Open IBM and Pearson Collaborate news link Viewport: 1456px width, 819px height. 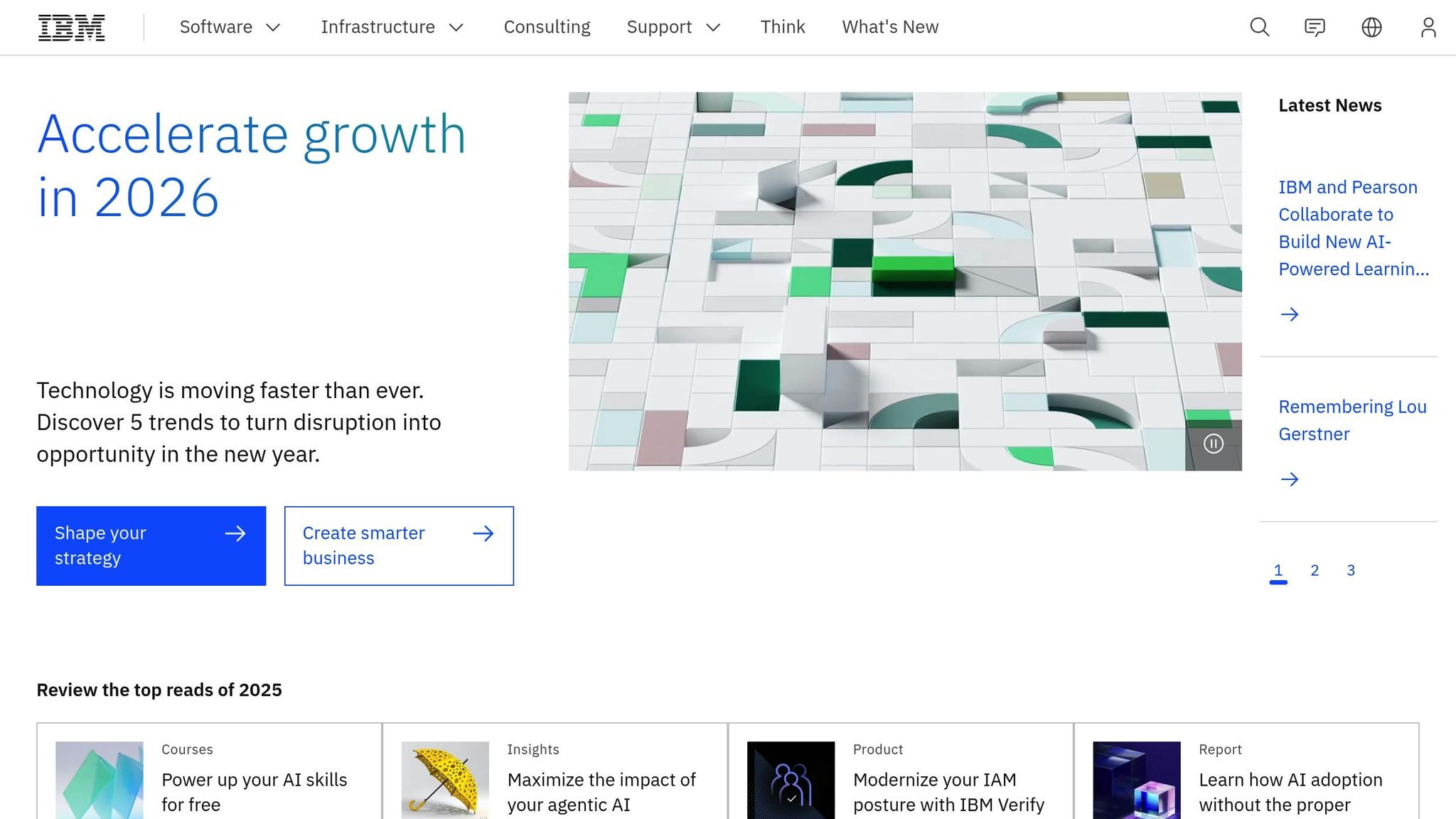point(1353,228)
